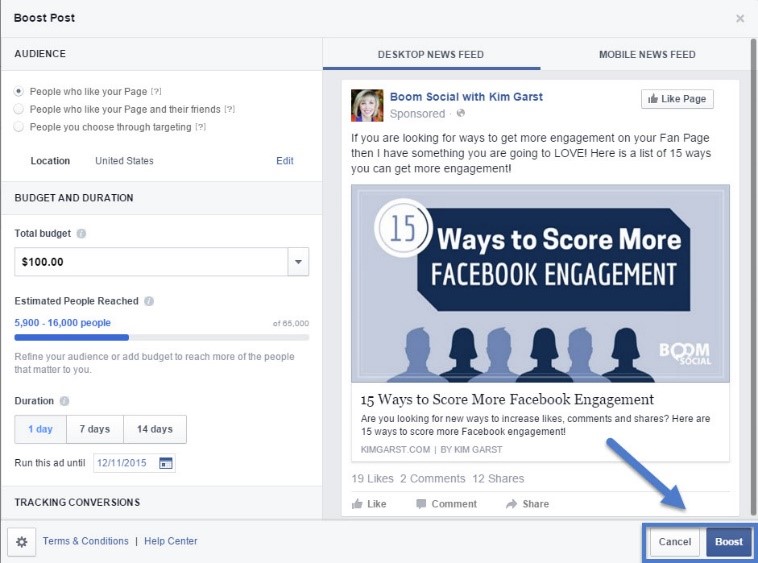View the 2 Comments count
Viewport: 758px width, 563px height.
pyautogui.click(x=433, y=479)
